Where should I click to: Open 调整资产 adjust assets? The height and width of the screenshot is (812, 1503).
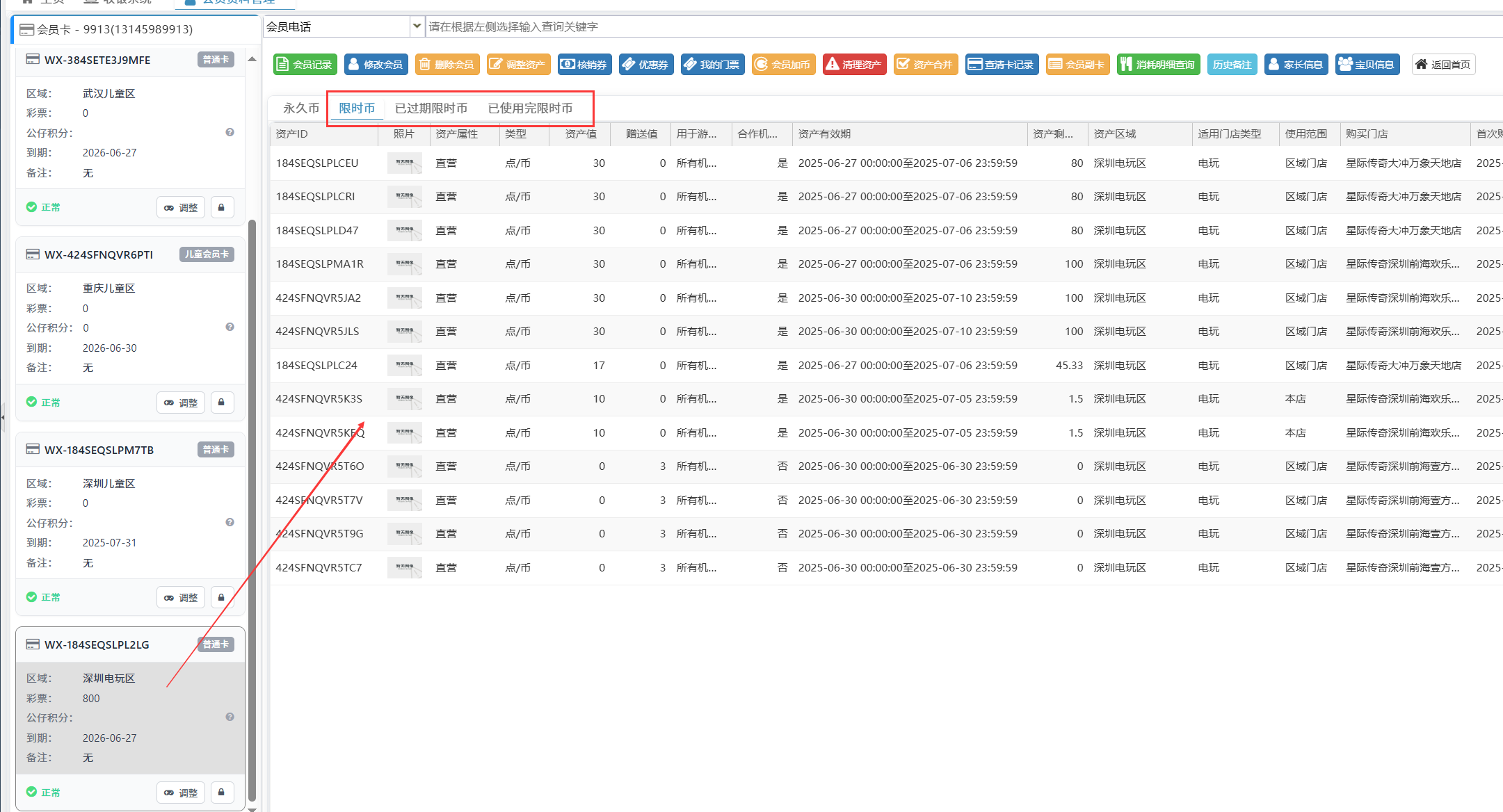518,65
